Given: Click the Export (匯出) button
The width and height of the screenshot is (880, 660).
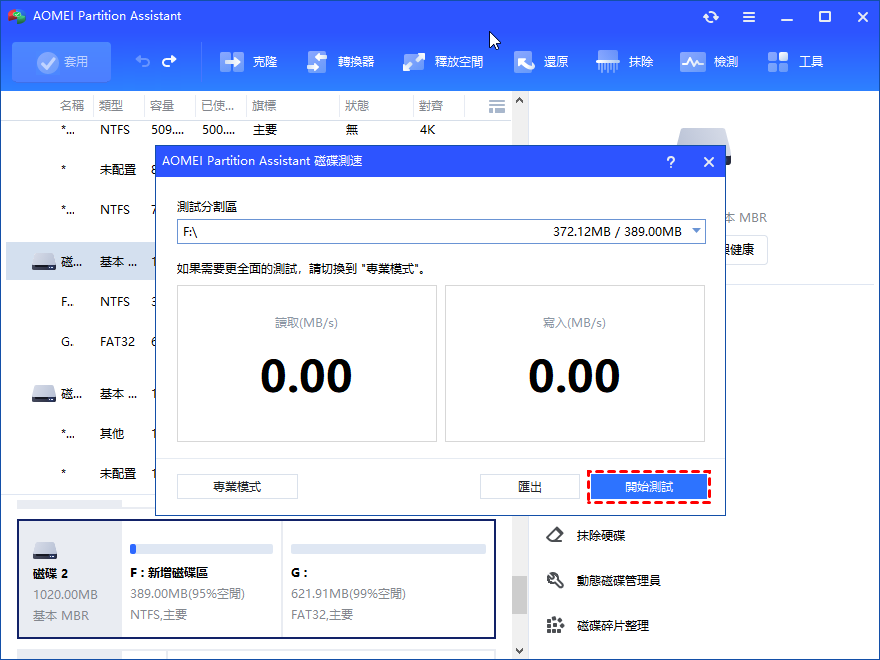Looking at the screenshot, I should [529, 487].
